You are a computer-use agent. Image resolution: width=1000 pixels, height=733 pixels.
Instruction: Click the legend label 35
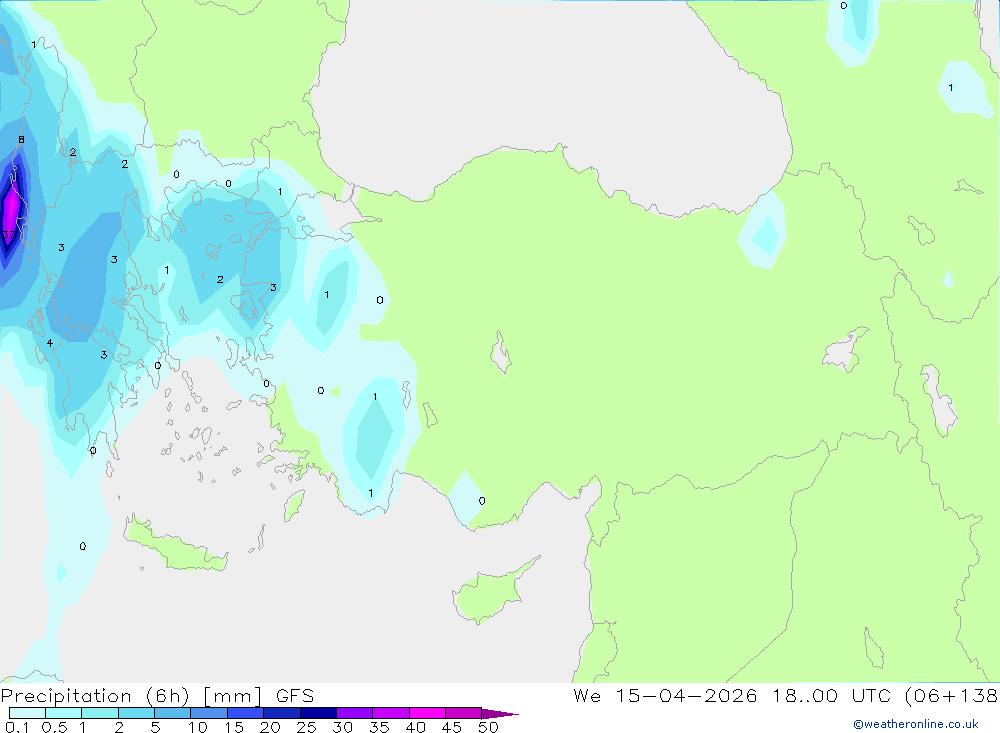379,727
